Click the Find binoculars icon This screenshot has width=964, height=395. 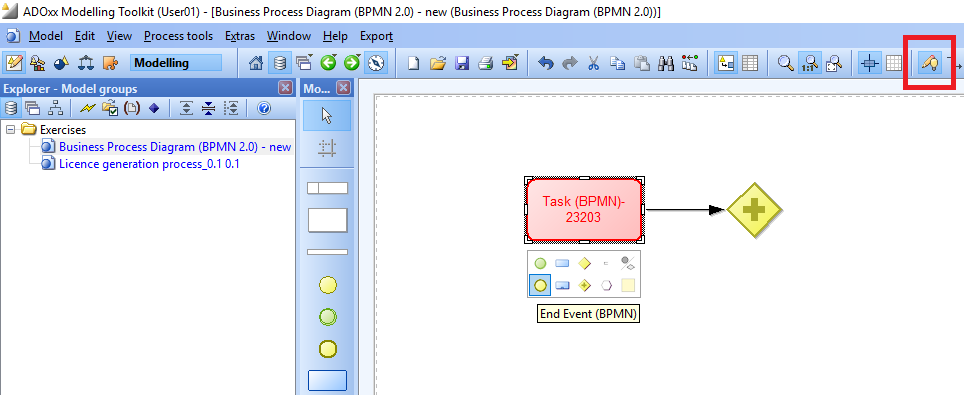(x=666, y=63)
